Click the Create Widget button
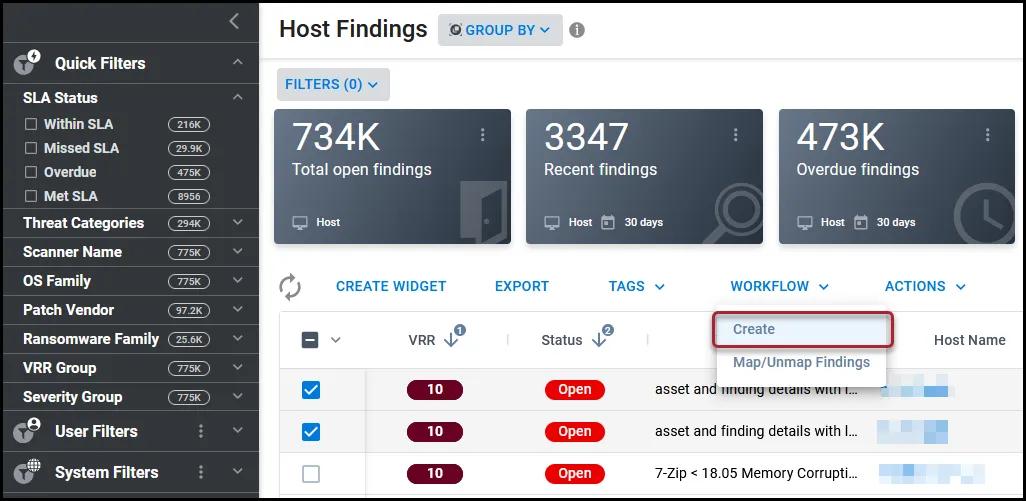Viewport: 1026px width, 501px height. pyautogui.click(x=391, y=286)
